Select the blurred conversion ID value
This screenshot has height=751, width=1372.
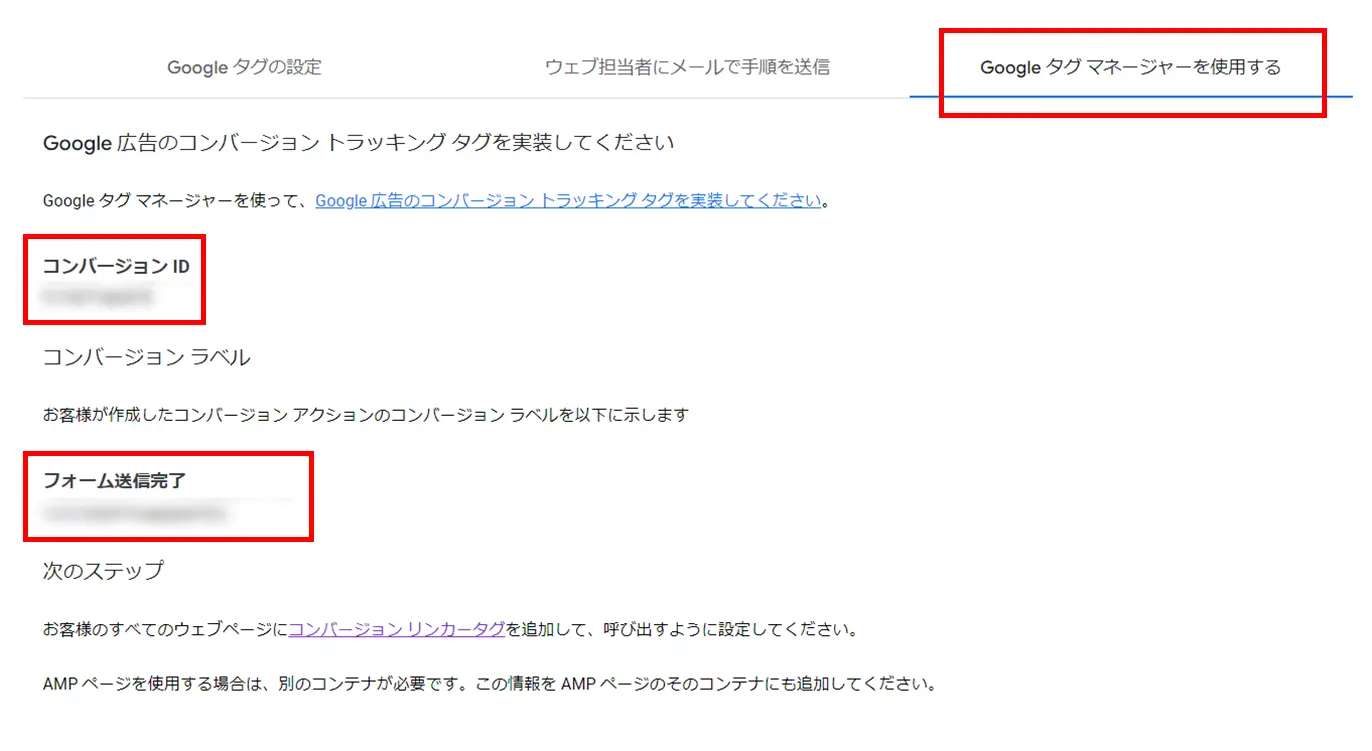96,297
